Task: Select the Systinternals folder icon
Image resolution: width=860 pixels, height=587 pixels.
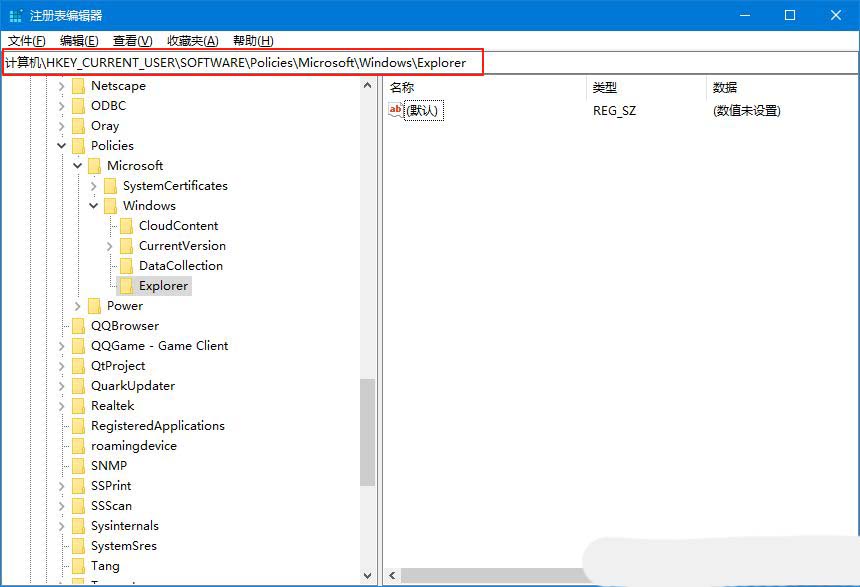Action: point(79,525)
